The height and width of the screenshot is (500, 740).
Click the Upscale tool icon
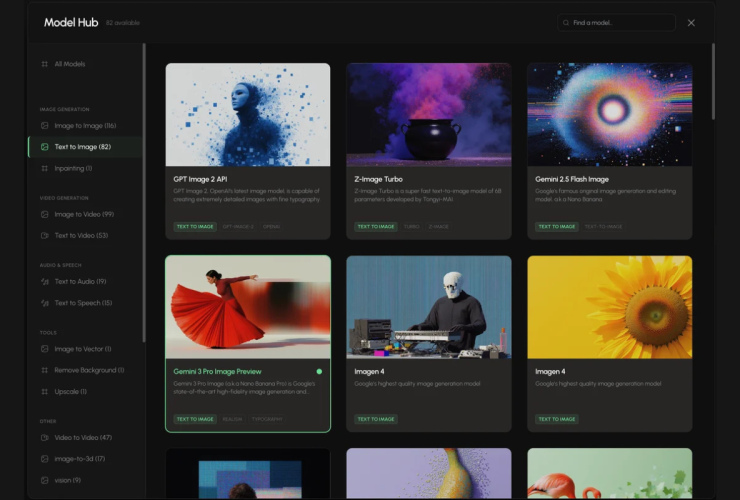tap(44, 391)
